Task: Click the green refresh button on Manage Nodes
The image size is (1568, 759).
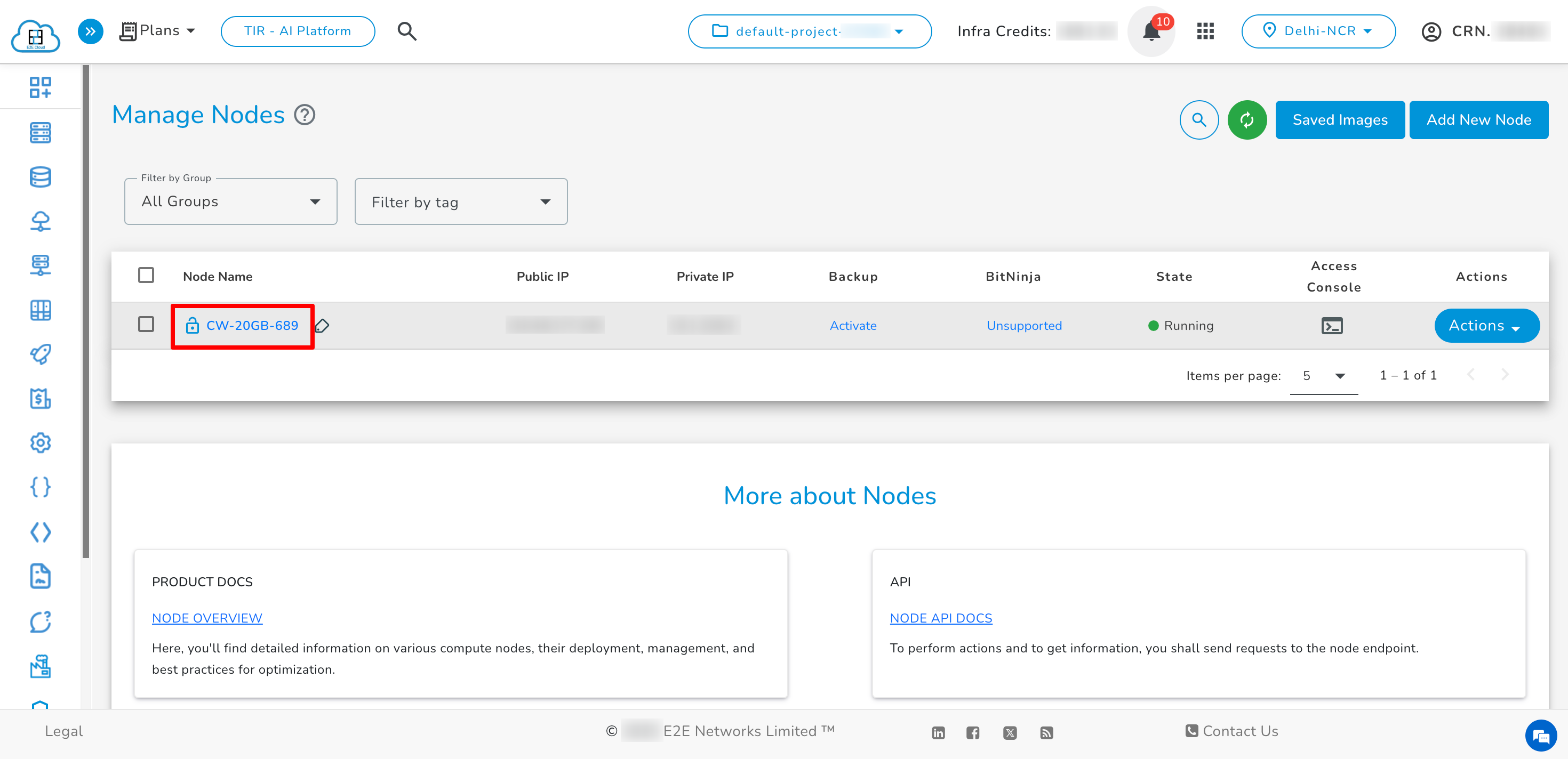Action: pyautogui.click(x=1247, y=120)
